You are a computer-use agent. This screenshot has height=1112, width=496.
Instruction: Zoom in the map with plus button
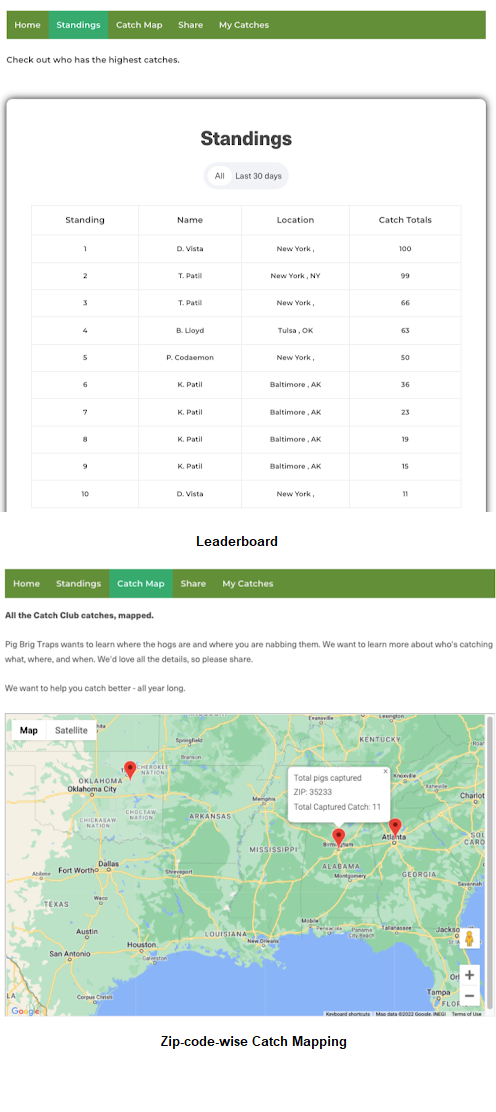click(x=470, y=975)
